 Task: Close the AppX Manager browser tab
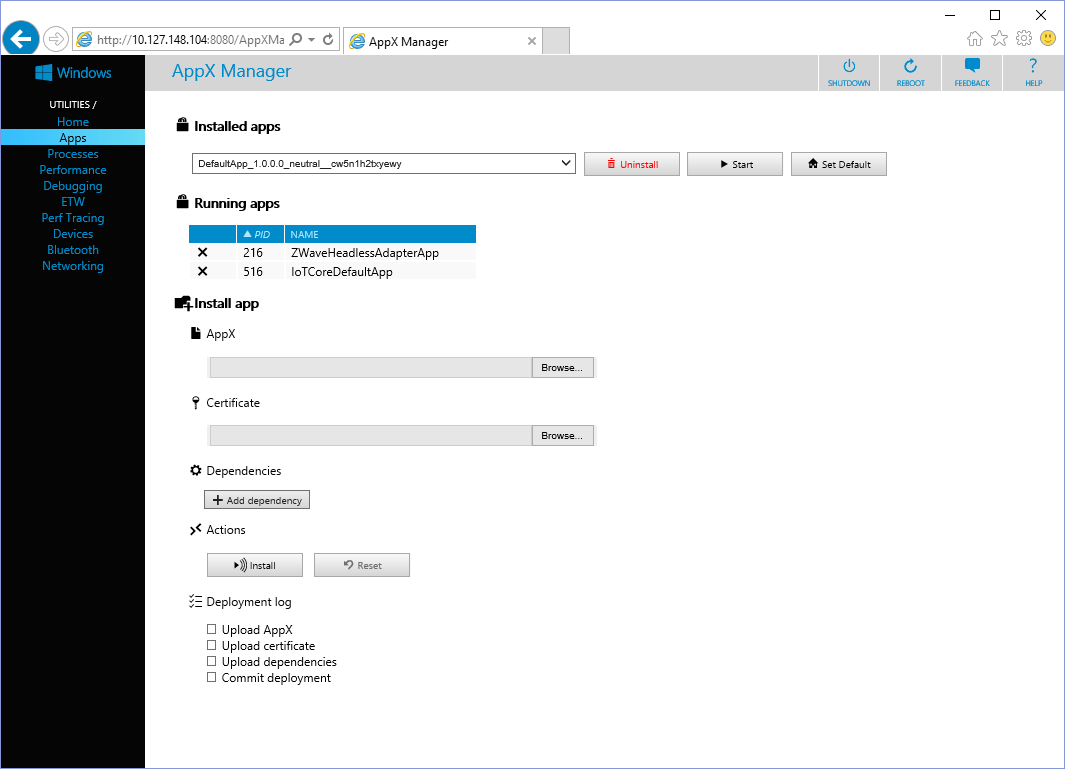532,41
